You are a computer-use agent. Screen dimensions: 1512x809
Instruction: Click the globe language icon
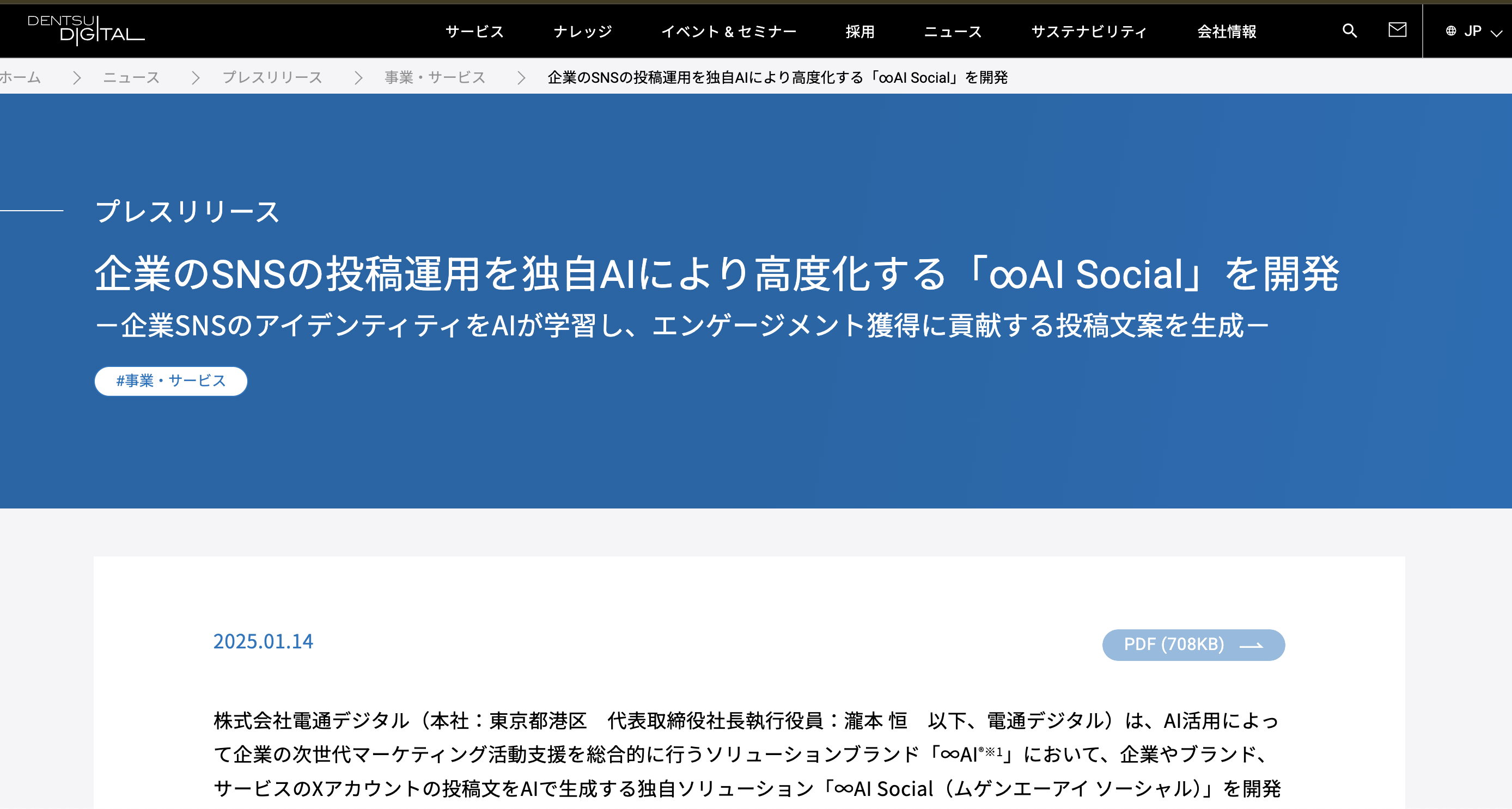point(1450,31)
